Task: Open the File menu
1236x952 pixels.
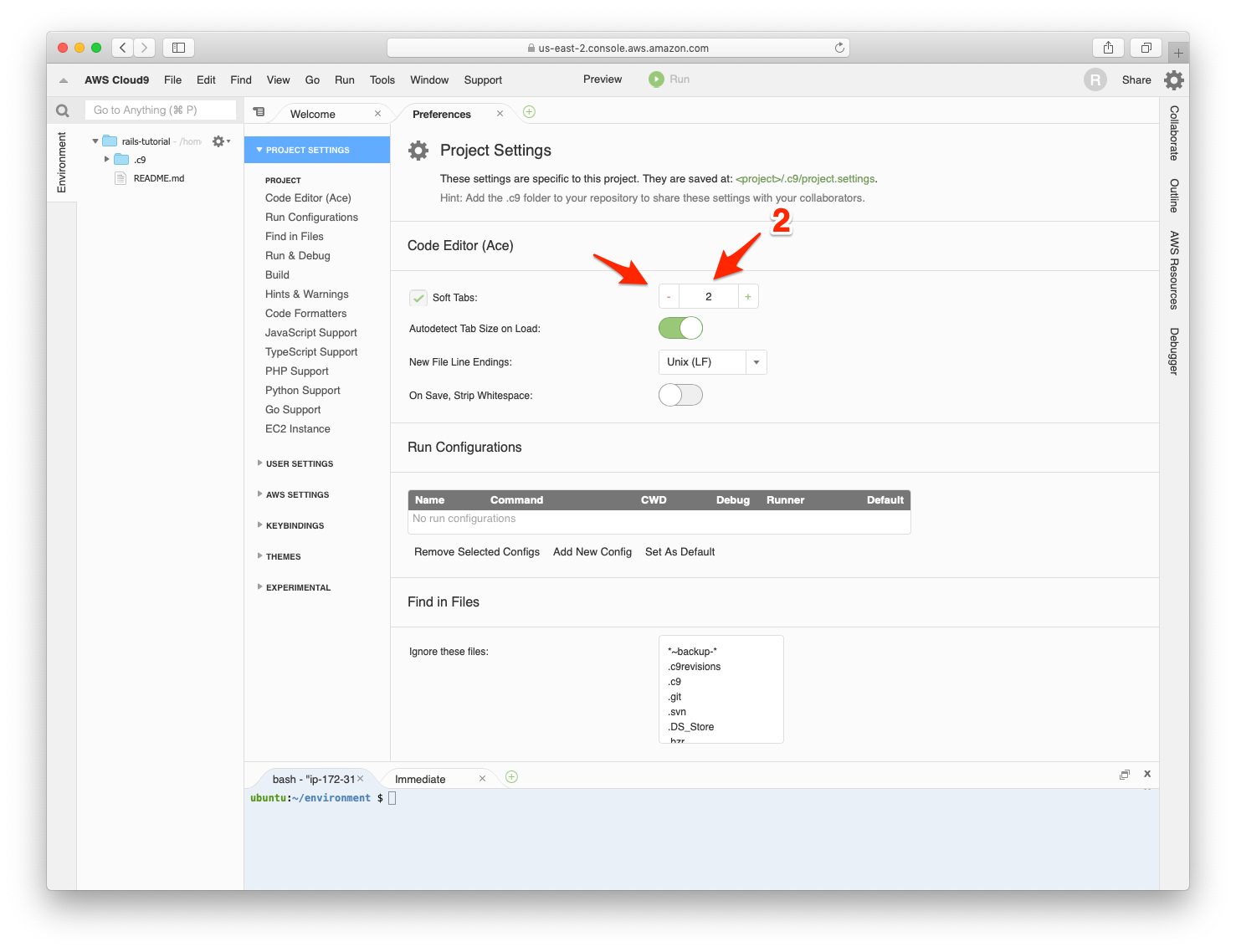Action: pyautogui.click(x=172, y=80)
